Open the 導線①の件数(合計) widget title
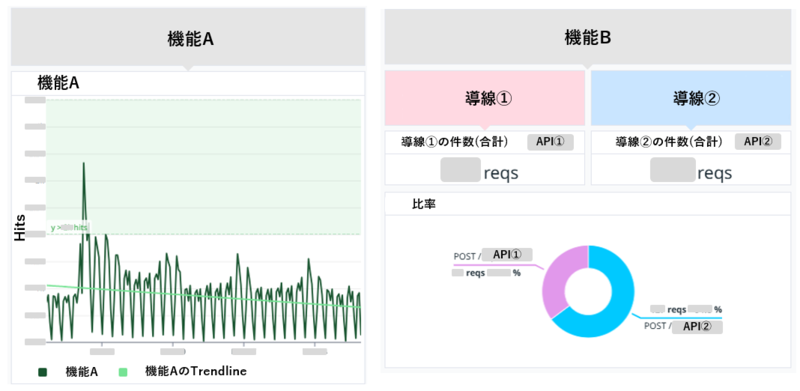This screenshot has height=391, width=800. [454, 142]
